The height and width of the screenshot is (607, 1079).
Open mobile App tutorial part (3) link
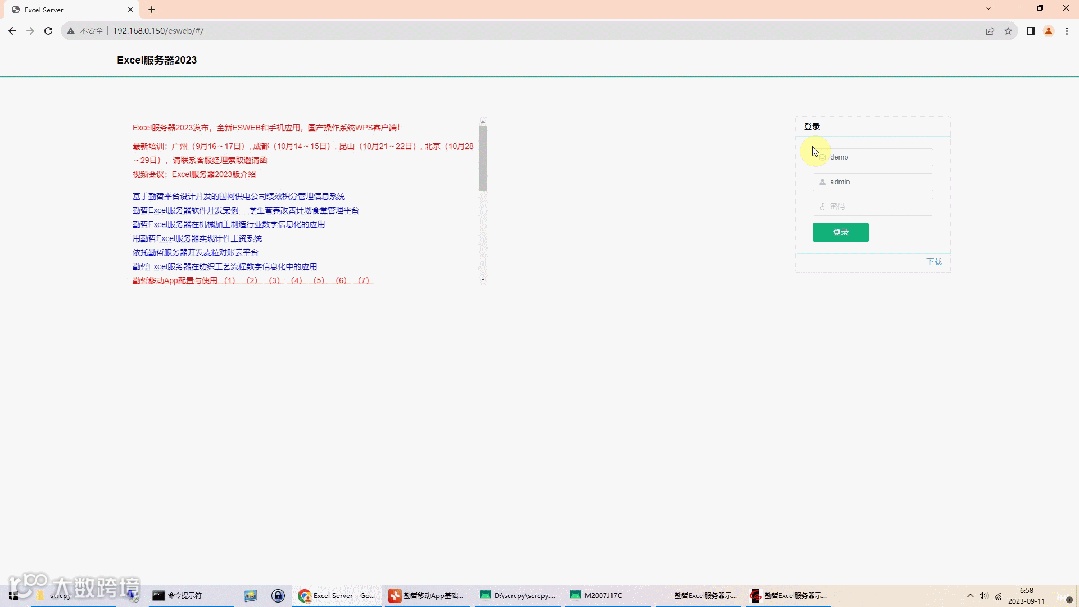tap(275, 281)
